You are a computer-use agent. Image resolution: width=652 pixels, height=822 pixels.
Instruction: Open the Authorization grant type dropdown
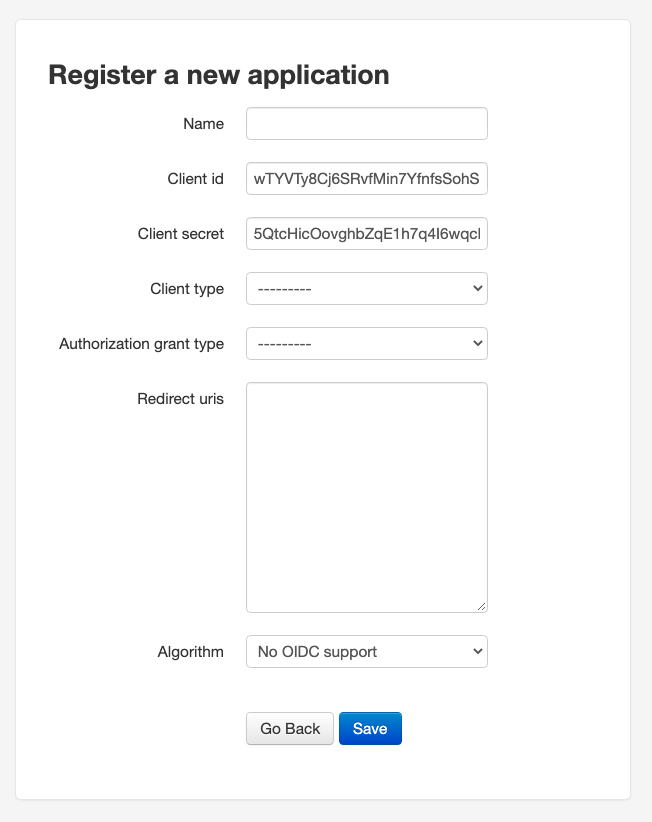click(366, 343)
